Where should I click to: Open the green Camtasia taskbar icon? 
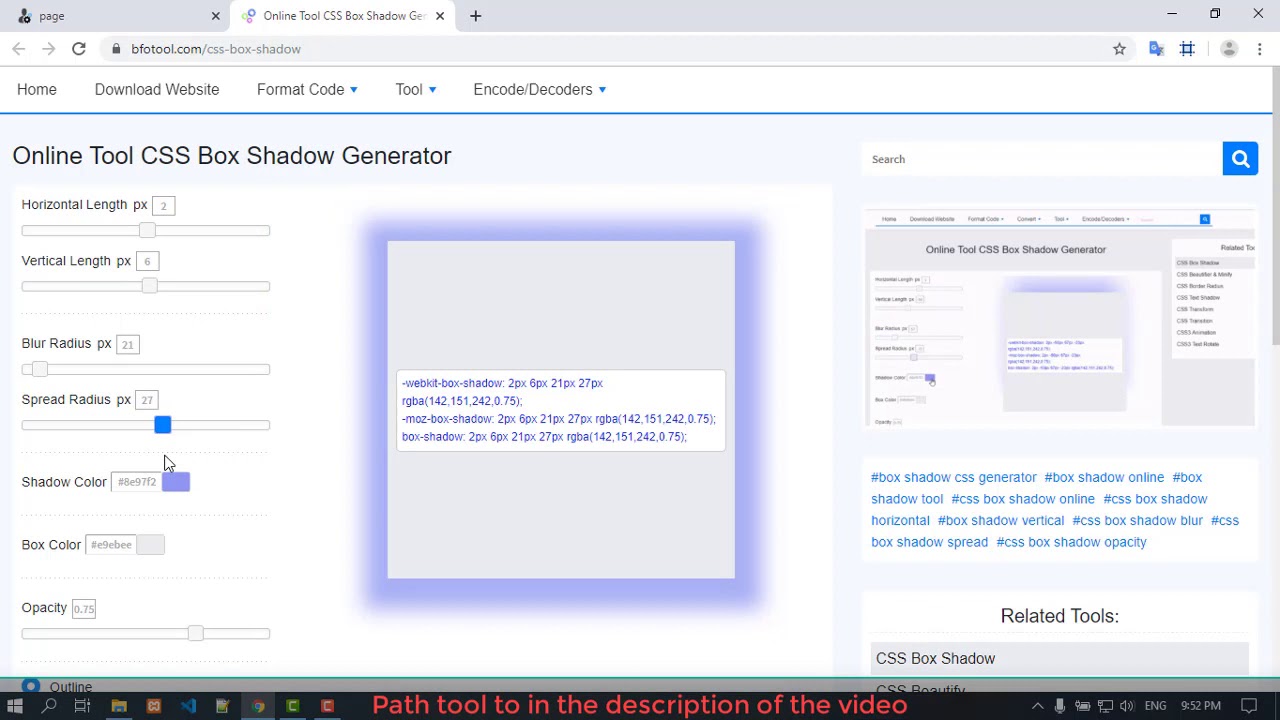293,706
